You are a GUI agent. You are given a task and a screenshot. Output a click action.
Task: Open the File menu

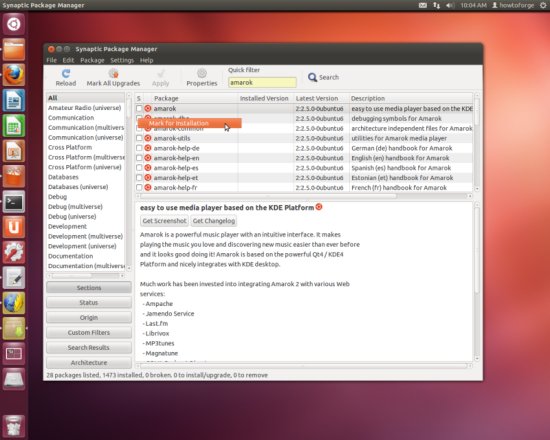[51, 60]
